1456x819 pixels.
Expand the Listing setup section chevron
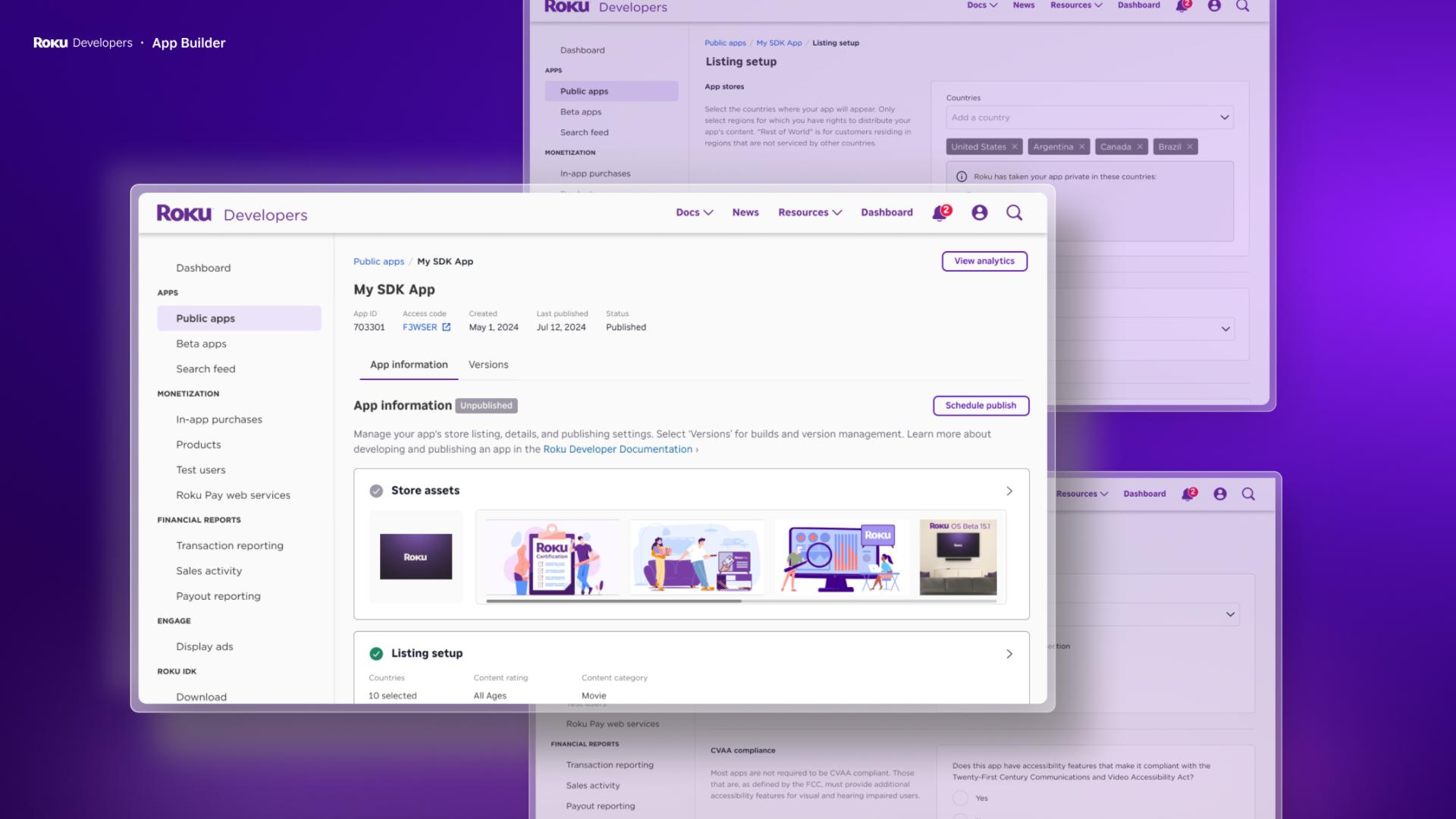pos(1009,654)
